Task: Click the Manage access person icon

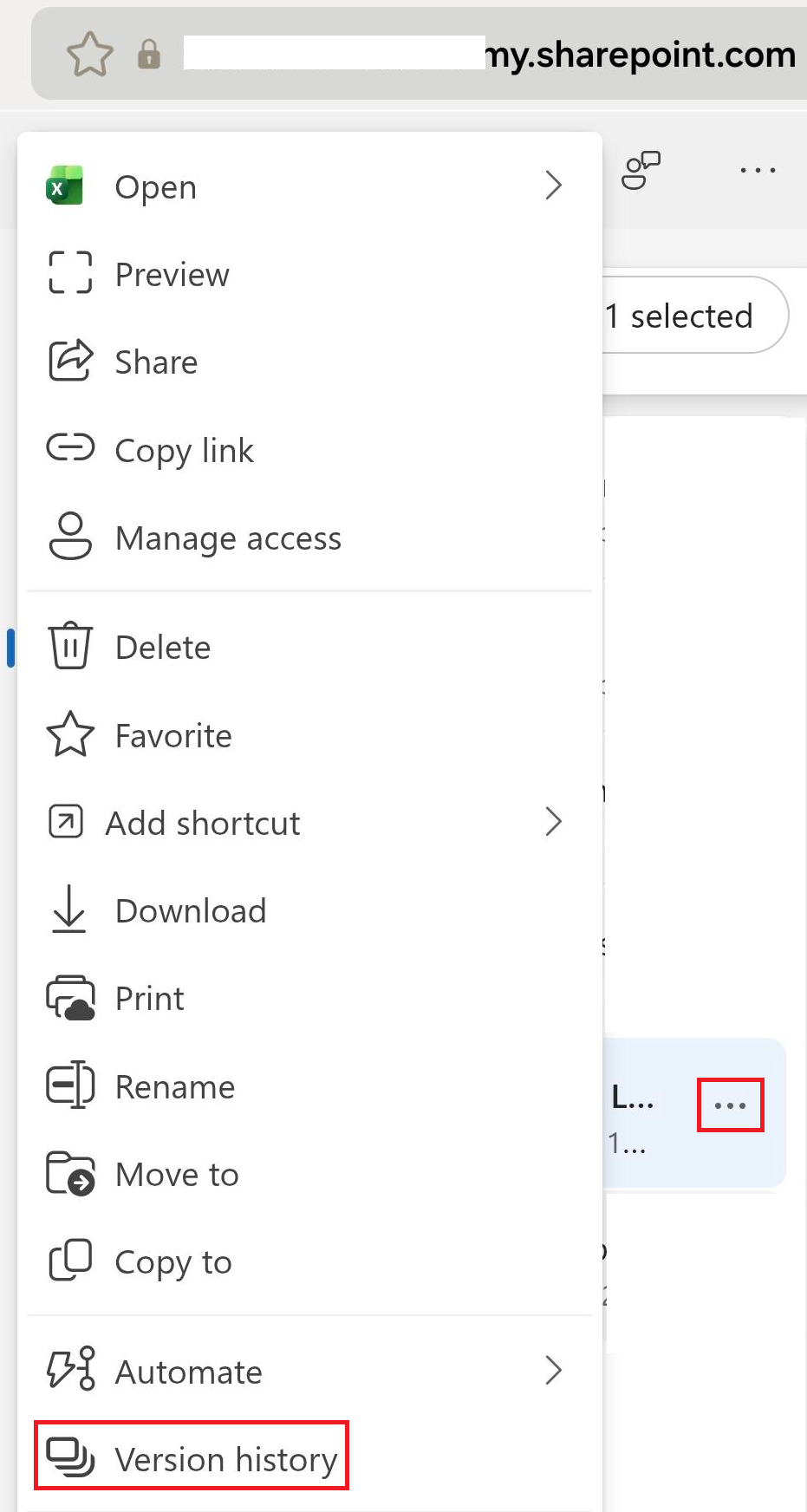Action: pos(70,537)
